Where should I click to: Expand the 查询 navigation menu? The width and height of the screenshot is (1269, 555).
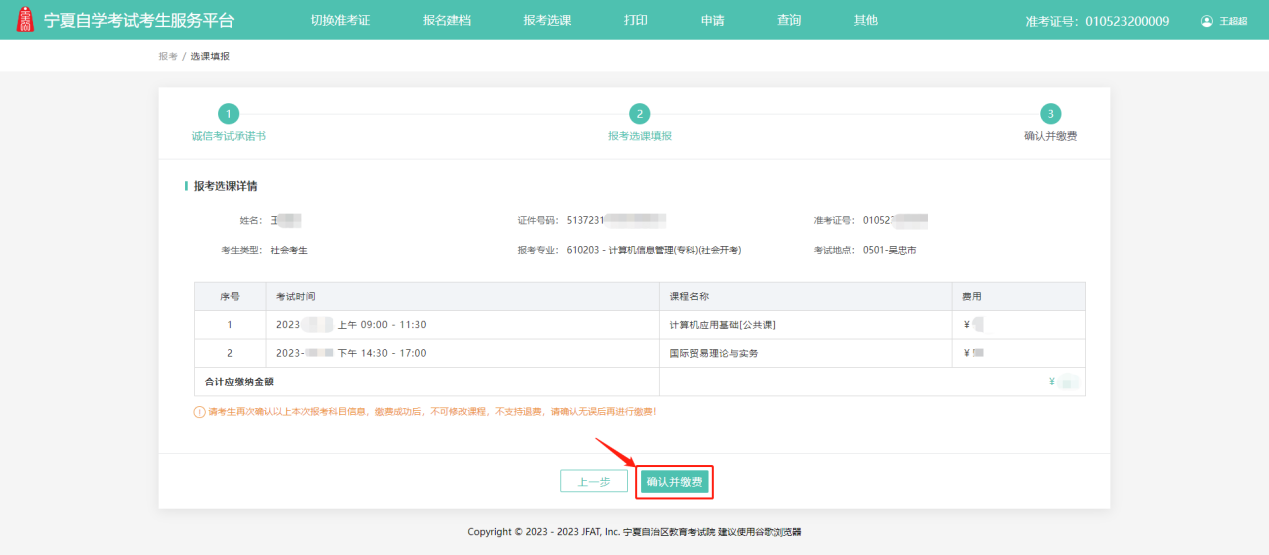789,20
